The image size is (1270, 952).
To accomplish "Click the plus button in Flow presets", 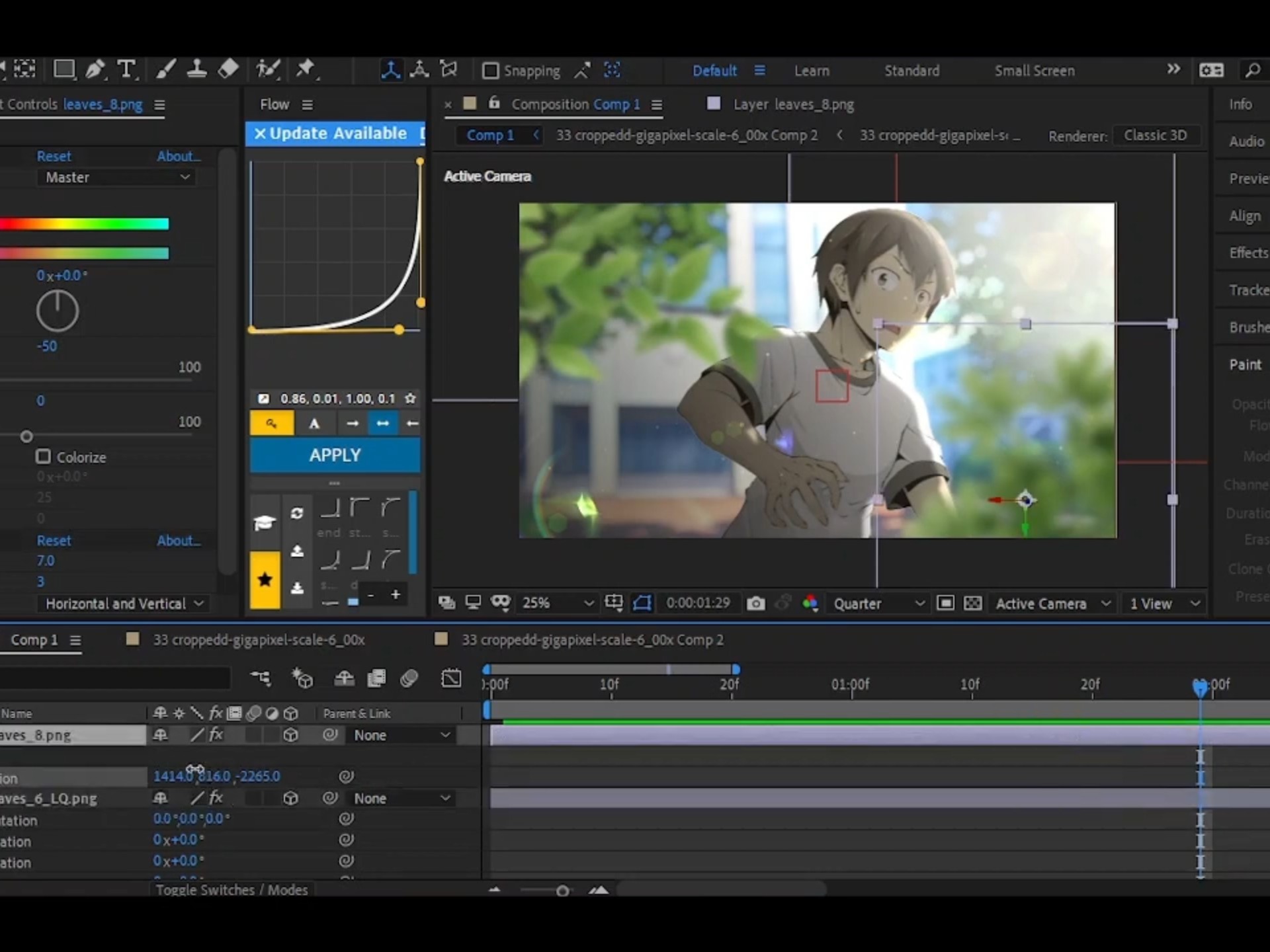I will 396,594.
